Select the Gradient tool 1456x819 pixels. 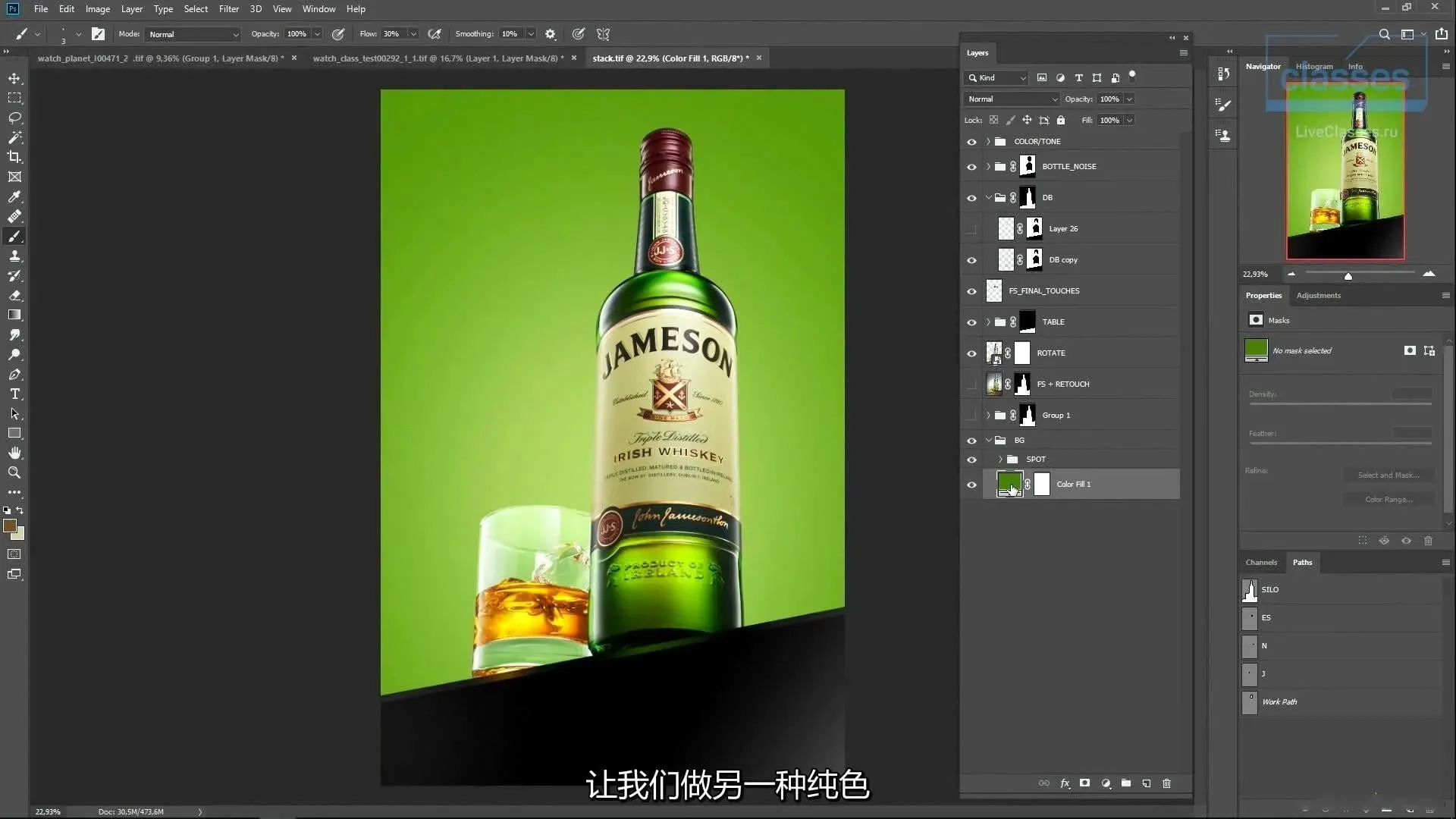pos(14,315)
